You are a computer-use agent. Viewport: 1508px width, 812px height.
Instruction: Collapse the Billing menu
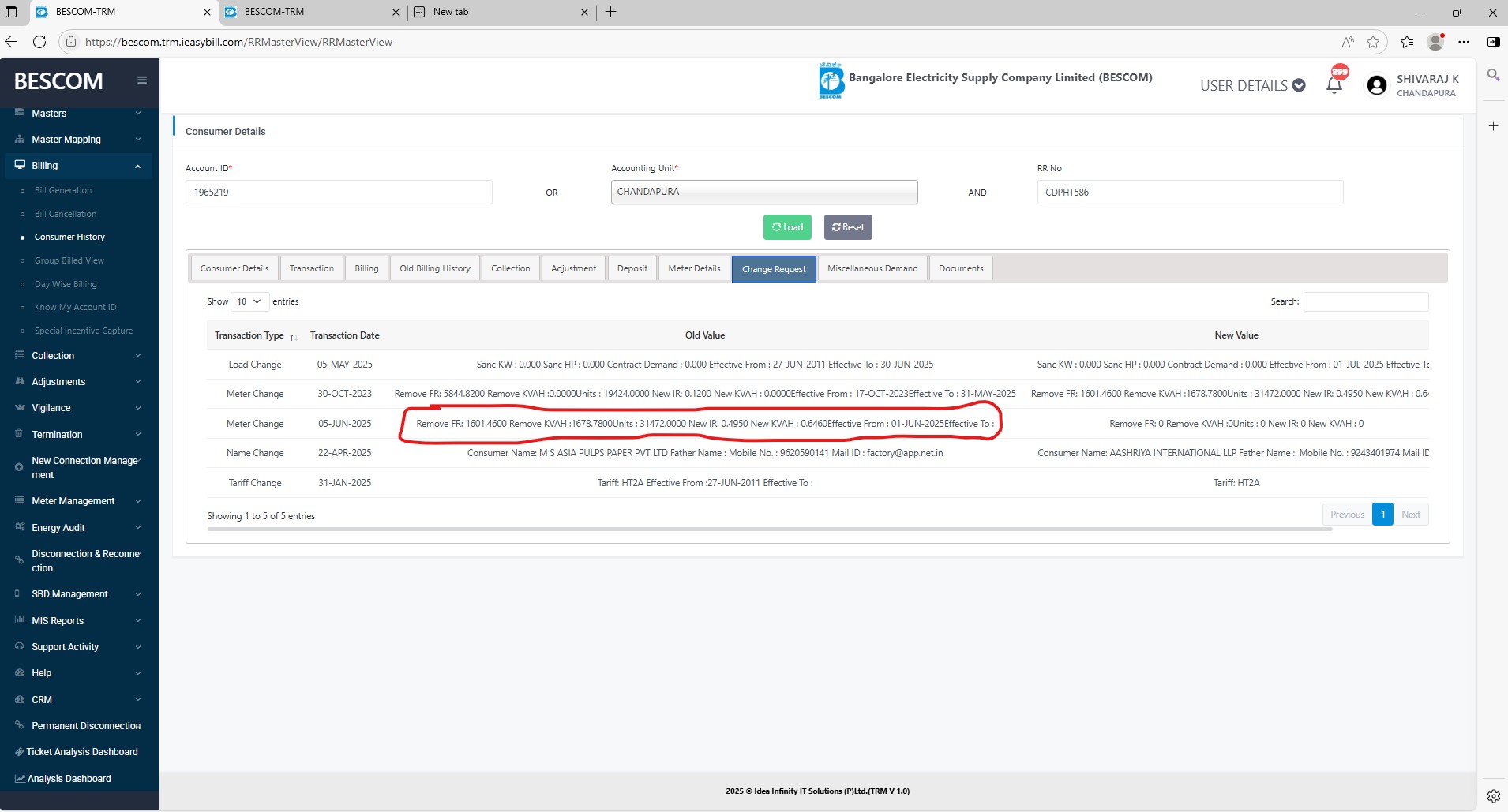click(x=79, y=166)
